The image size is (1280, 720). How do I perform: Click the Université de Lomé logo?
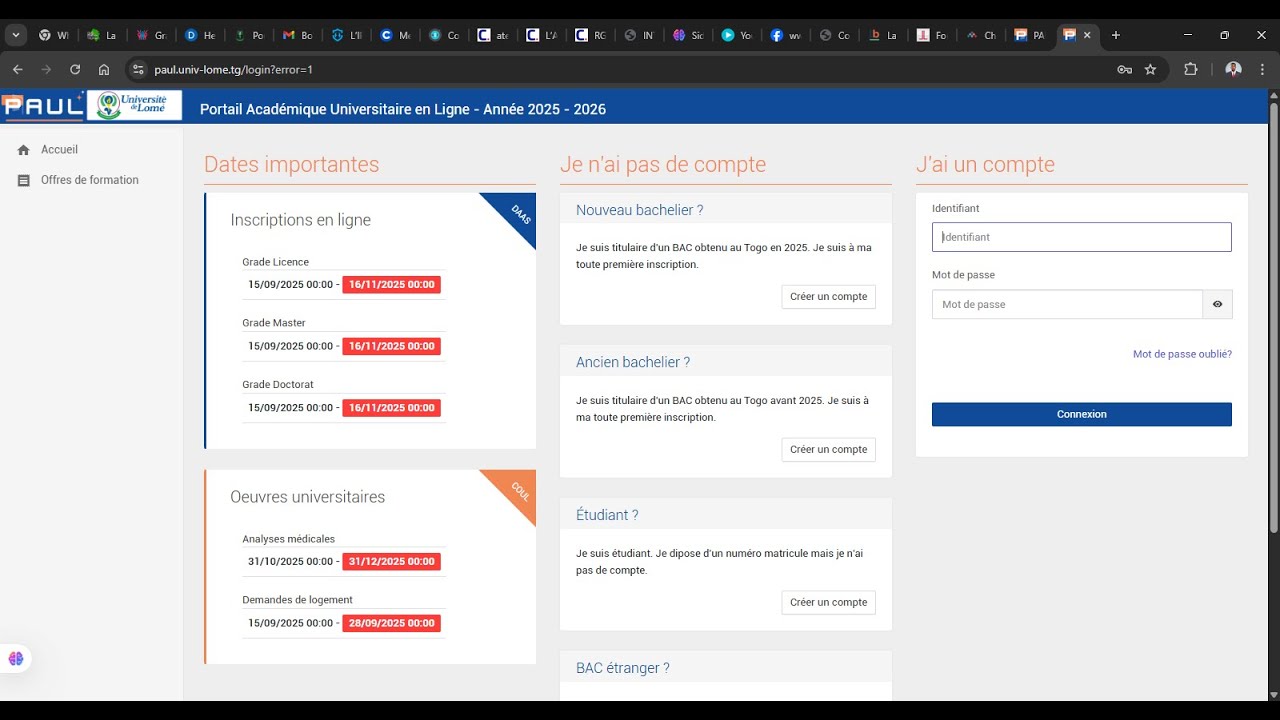pos(134,105)
